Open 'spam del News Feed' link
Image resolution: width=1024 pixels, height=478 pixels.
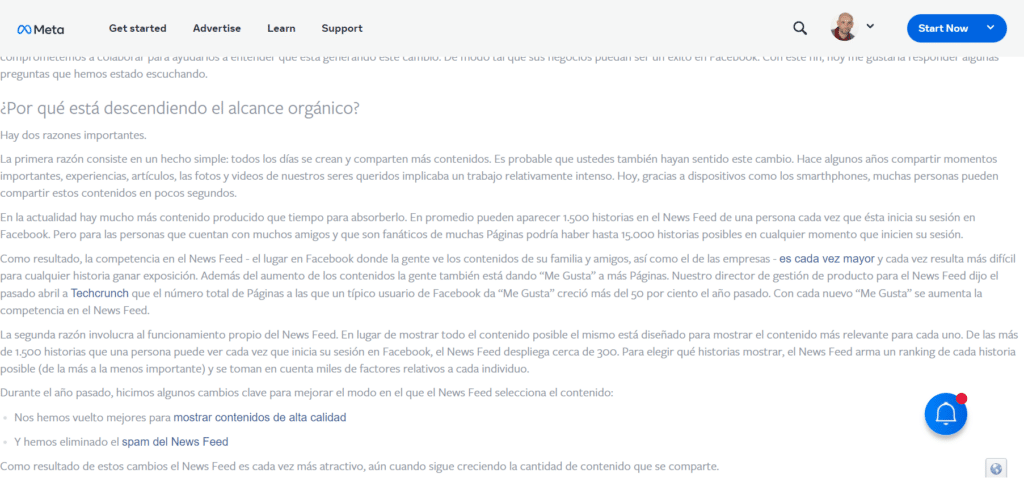tap(175, 441)
